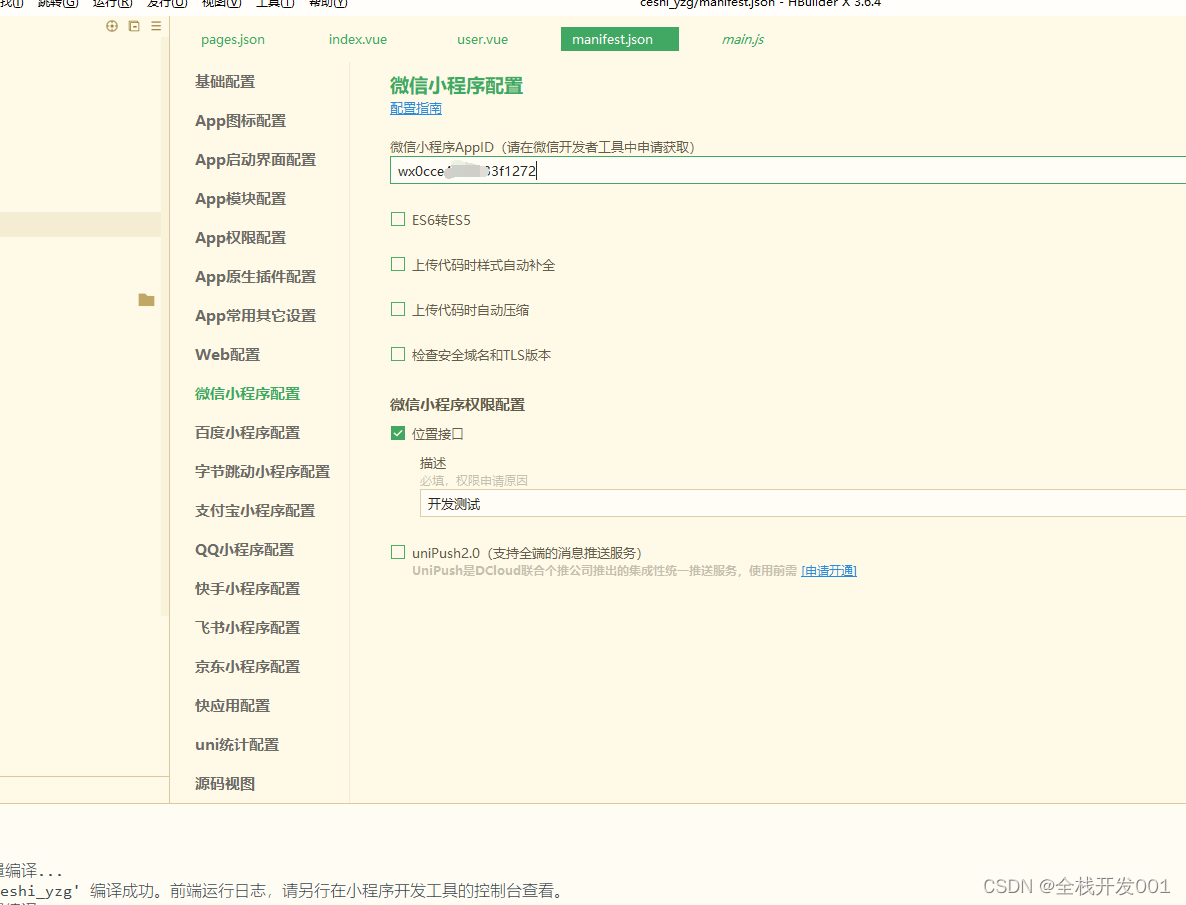The image size is (1186, 905).
Task: Click the folder icon in the project tree
Action: [x=146, y=300]
